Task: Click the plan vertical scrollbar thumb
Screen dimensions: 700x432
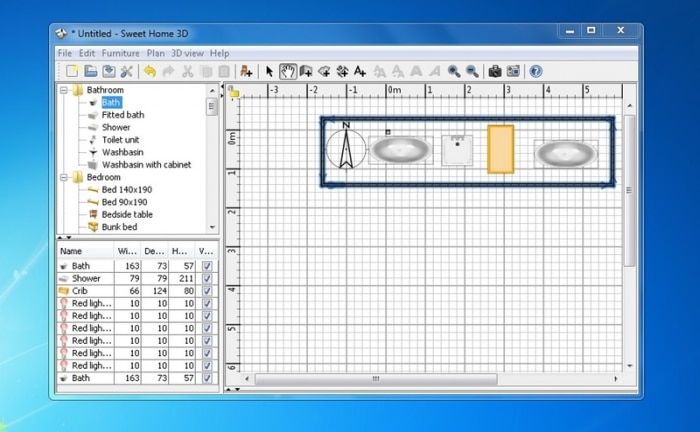Action: (629, 191)
